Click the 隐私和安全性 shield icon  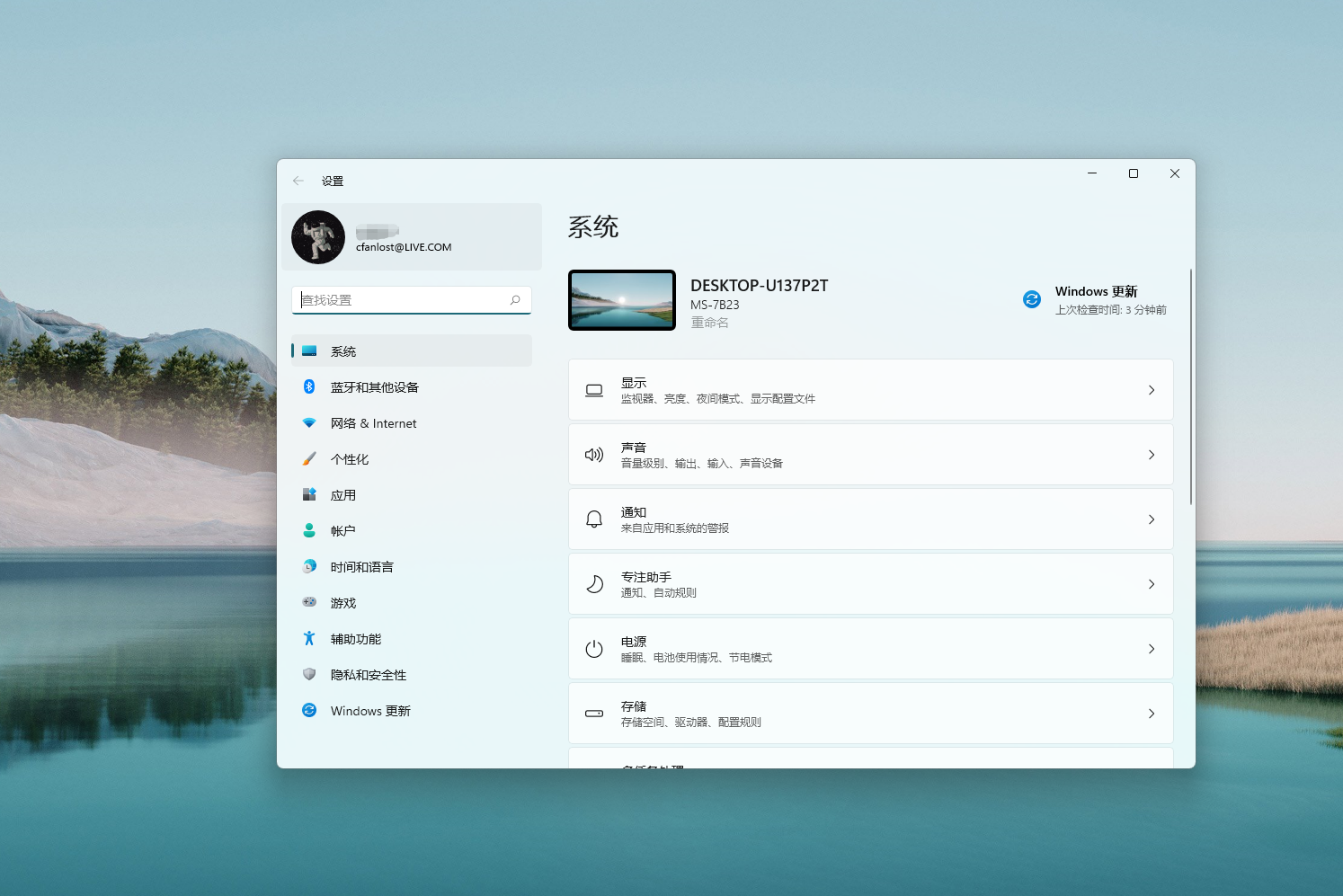[309, 675]
